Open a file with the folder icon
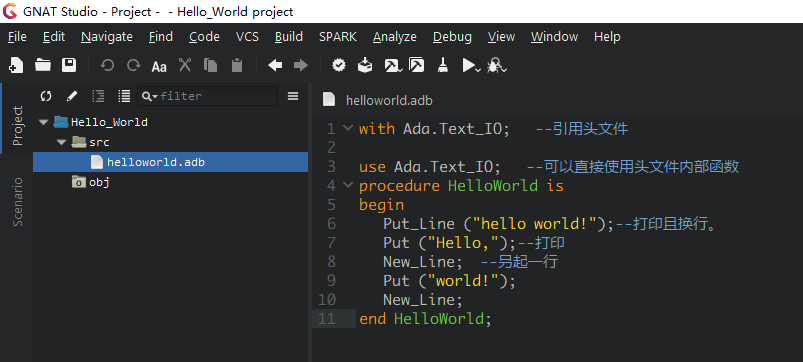The image size is (803, 362). pyautogui.click(x=43, y=65)
